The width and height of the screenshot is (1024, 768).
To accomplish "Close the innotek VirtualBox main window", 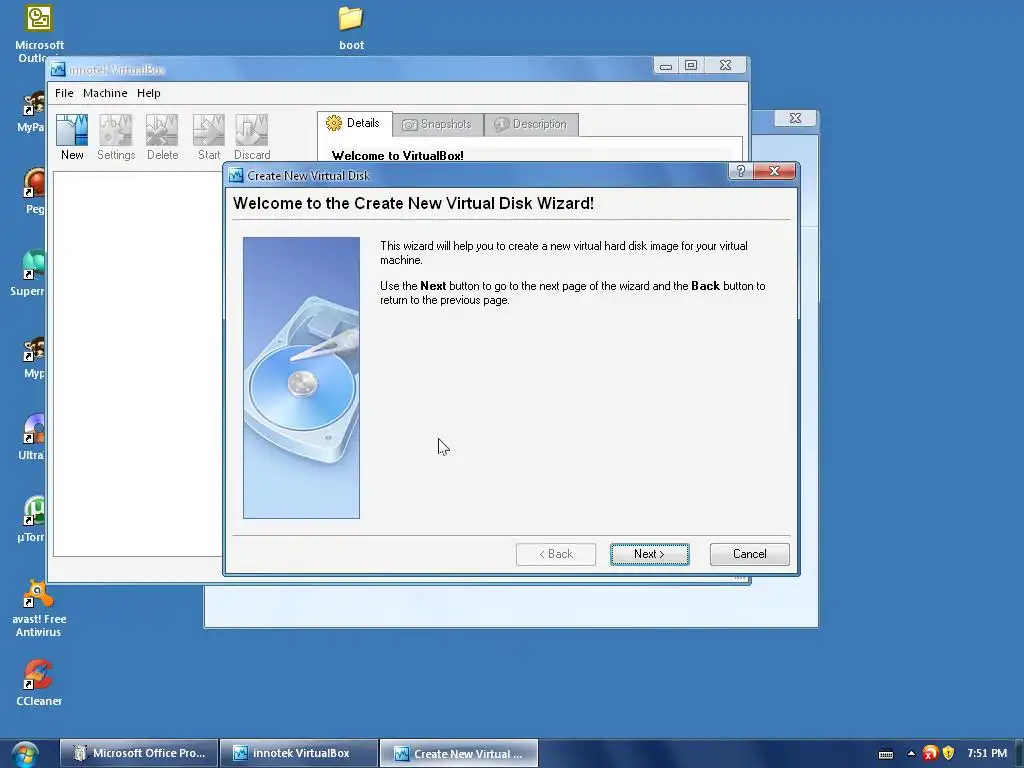I will (725, 65).
